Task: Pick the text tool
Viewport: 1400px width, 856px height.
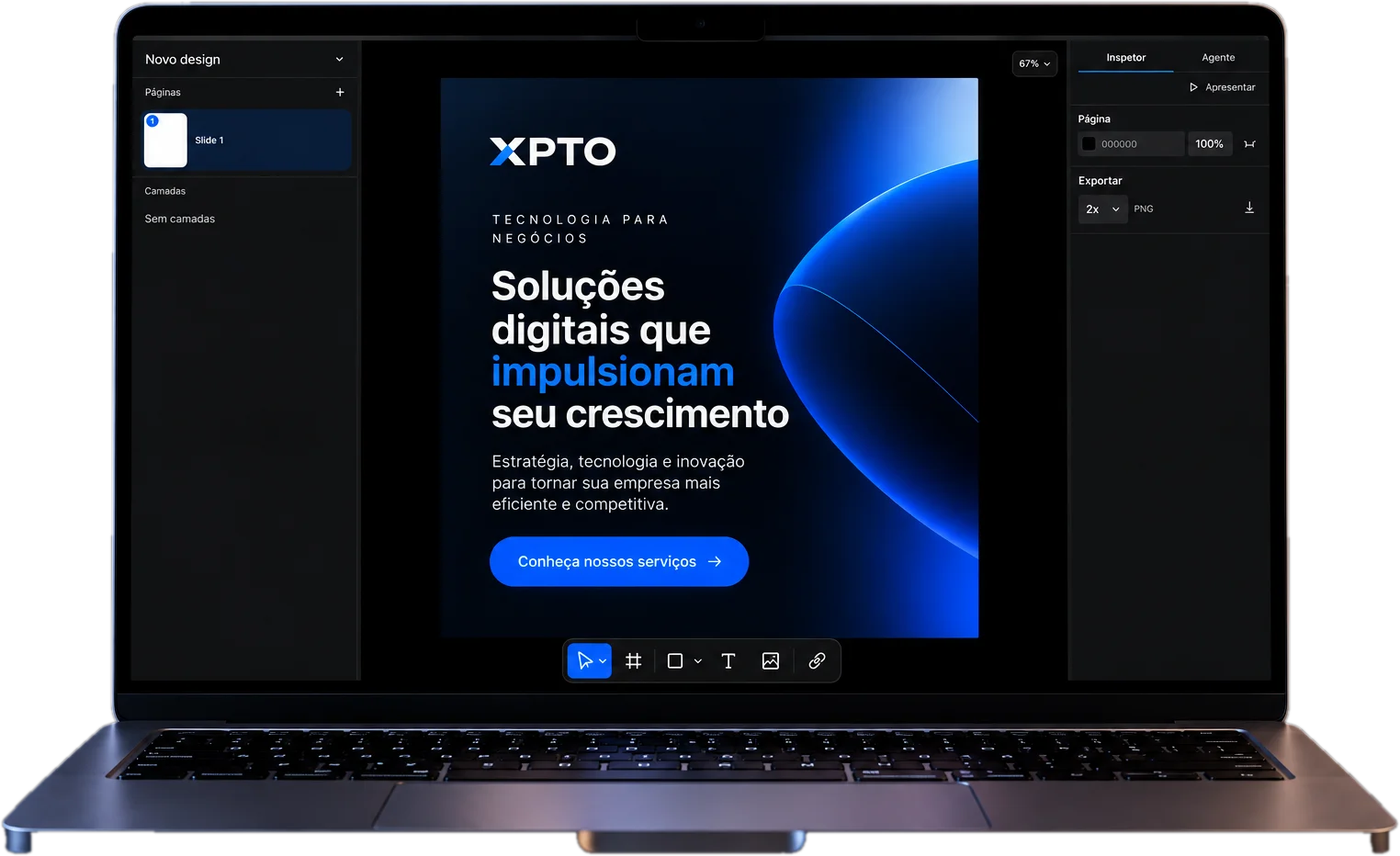Action: click(x=728, y=661)
